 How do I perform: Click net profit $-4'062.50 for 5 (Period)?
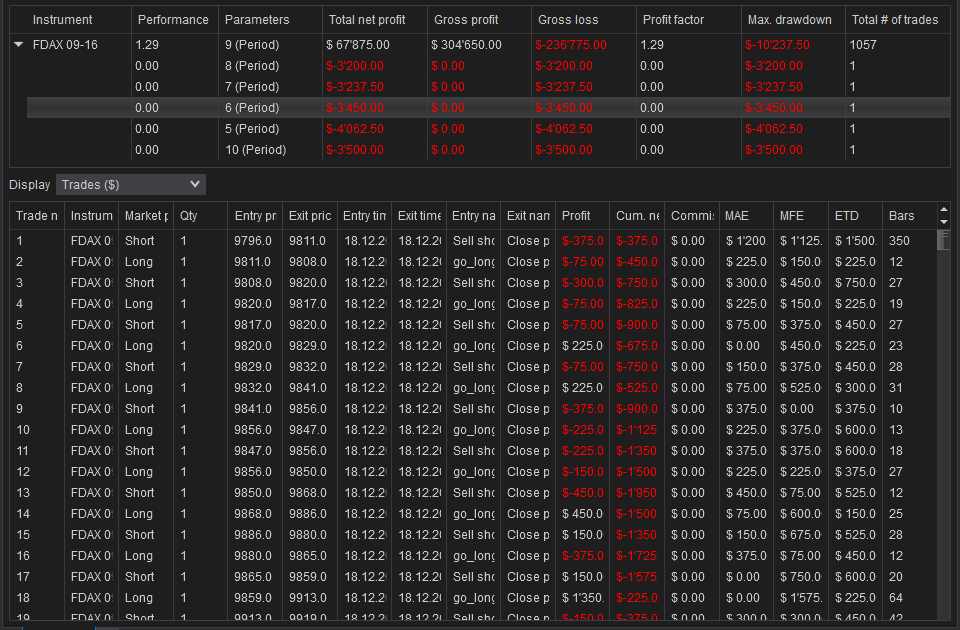354,129
